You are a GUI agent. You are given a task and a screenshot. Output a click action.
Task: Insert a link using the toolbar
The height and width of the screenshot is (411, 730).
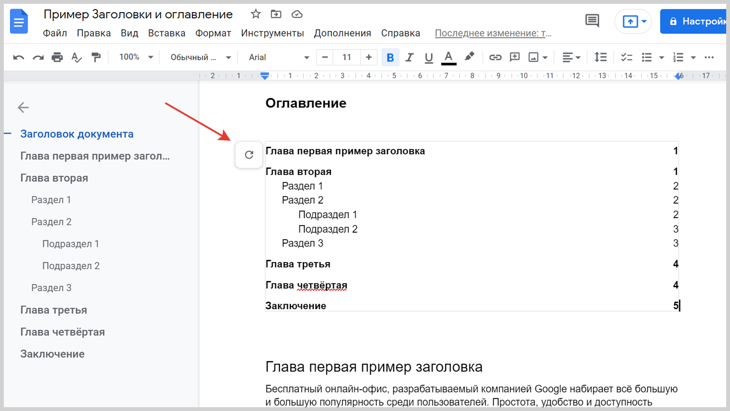tap(495, 57)
